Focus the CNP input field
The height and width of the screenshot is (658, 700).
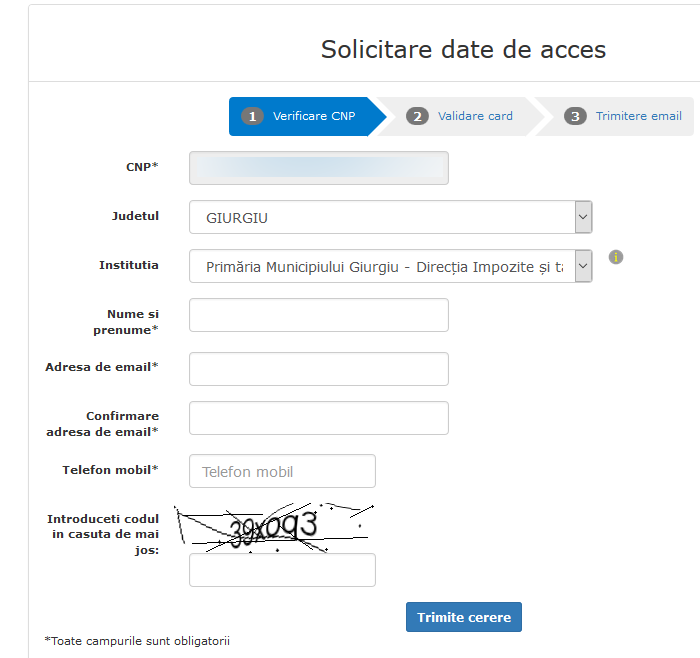(318, 168)
